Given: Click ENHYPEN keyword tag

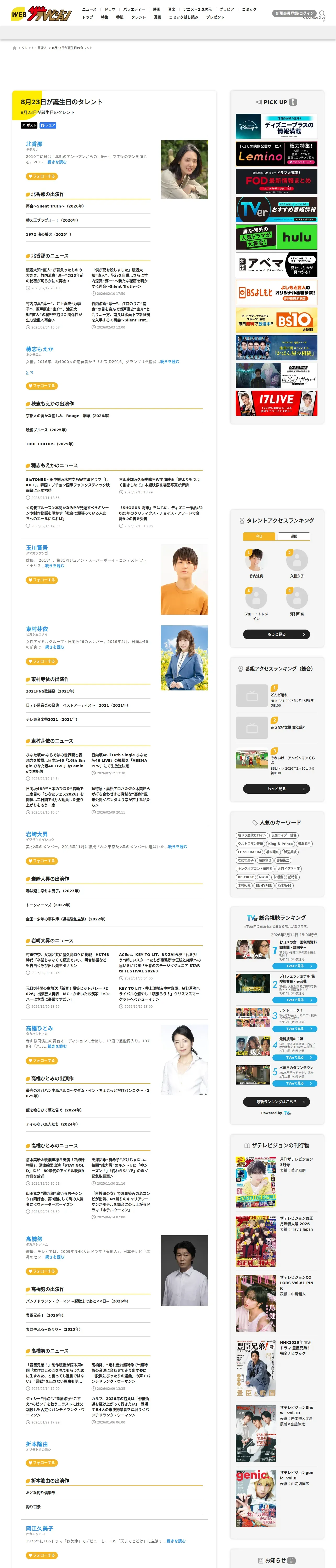Looking at the screenshot, I should click(264, 886).
